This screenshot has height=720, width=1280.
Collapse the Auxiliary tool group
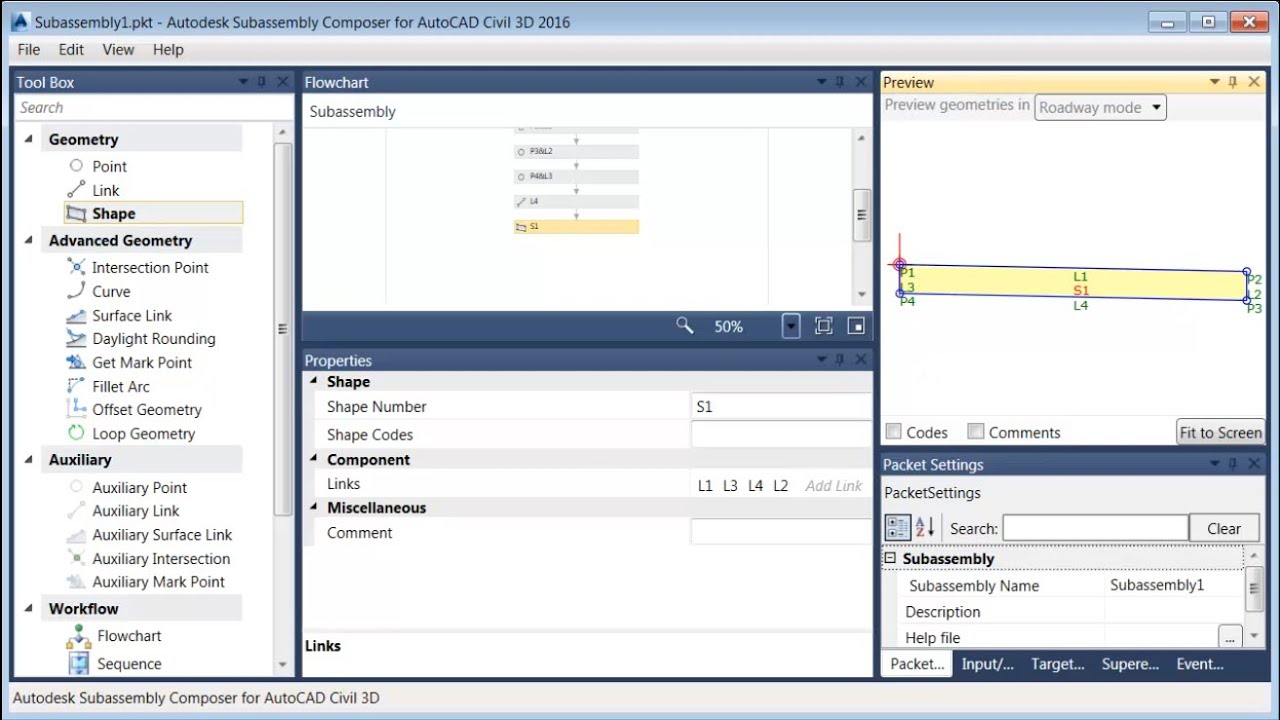coord(28,460)
